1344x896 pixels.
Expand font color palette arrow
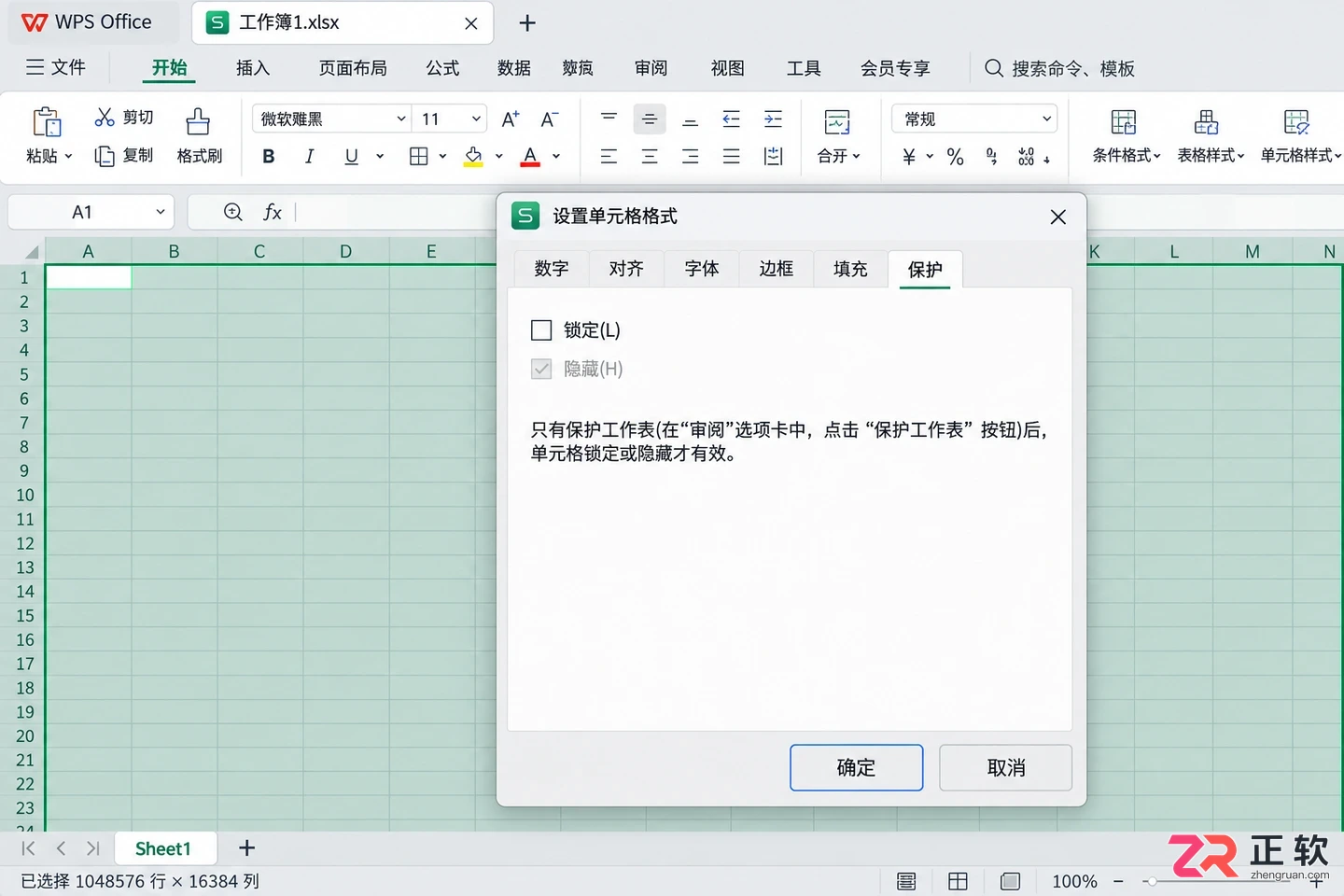pyautogui.click(x=556, y=156)
